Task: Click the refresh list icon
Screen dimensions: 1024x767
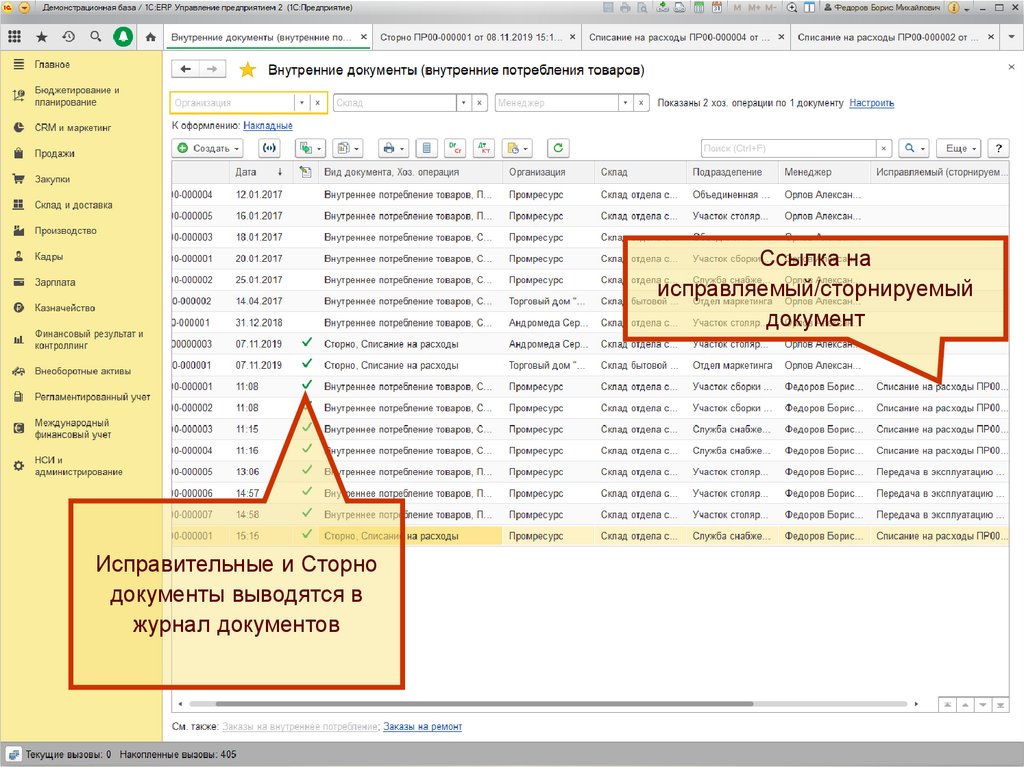Action: coord(557,148)
